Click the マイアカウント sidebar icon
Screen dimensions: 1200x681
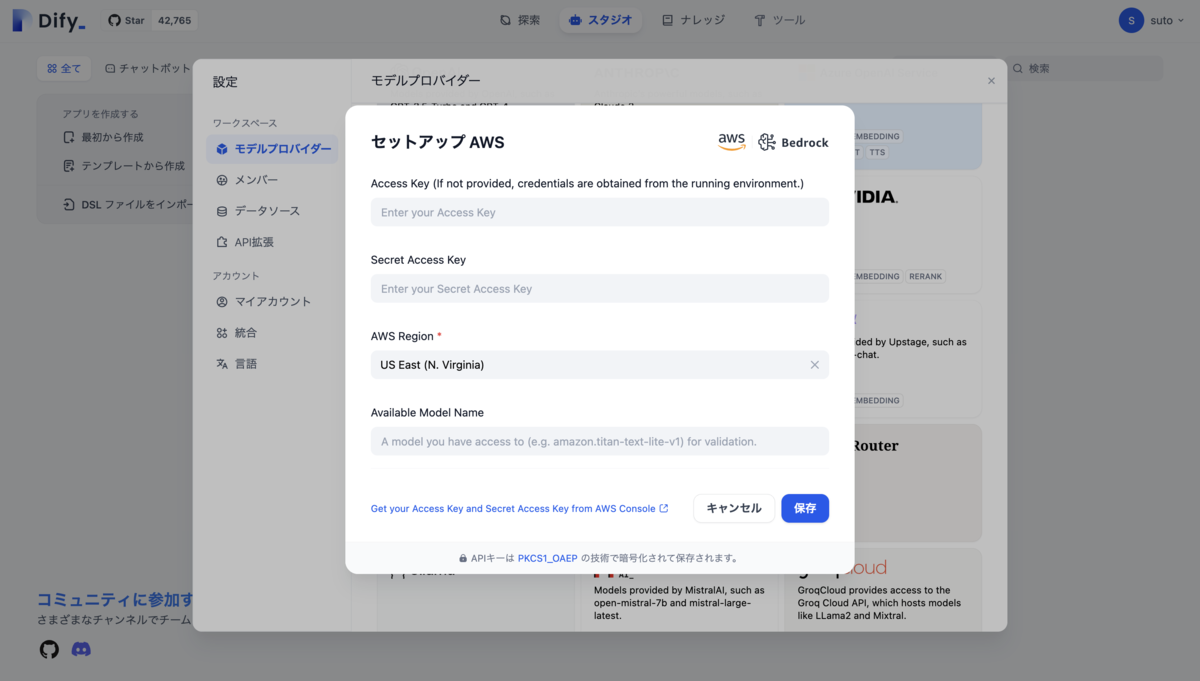tap(222, 302)
